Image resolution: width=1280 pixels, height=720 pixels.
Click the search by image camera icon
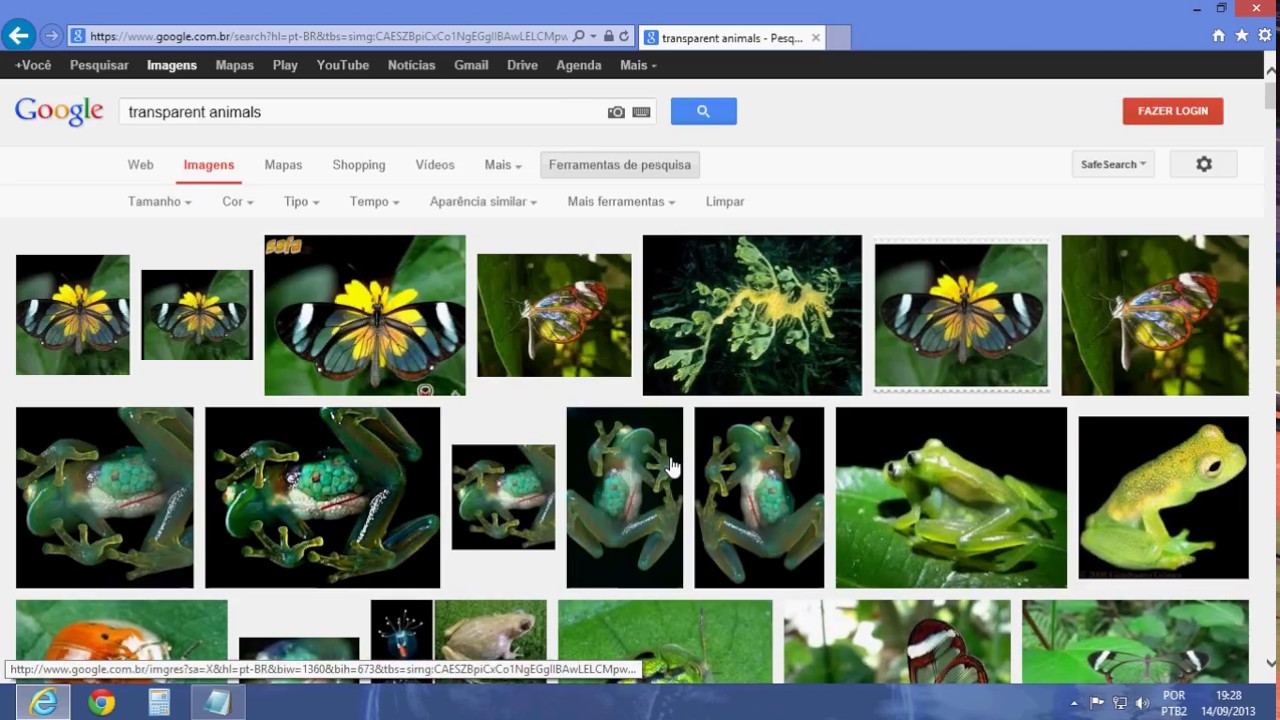tap(616, 112)
